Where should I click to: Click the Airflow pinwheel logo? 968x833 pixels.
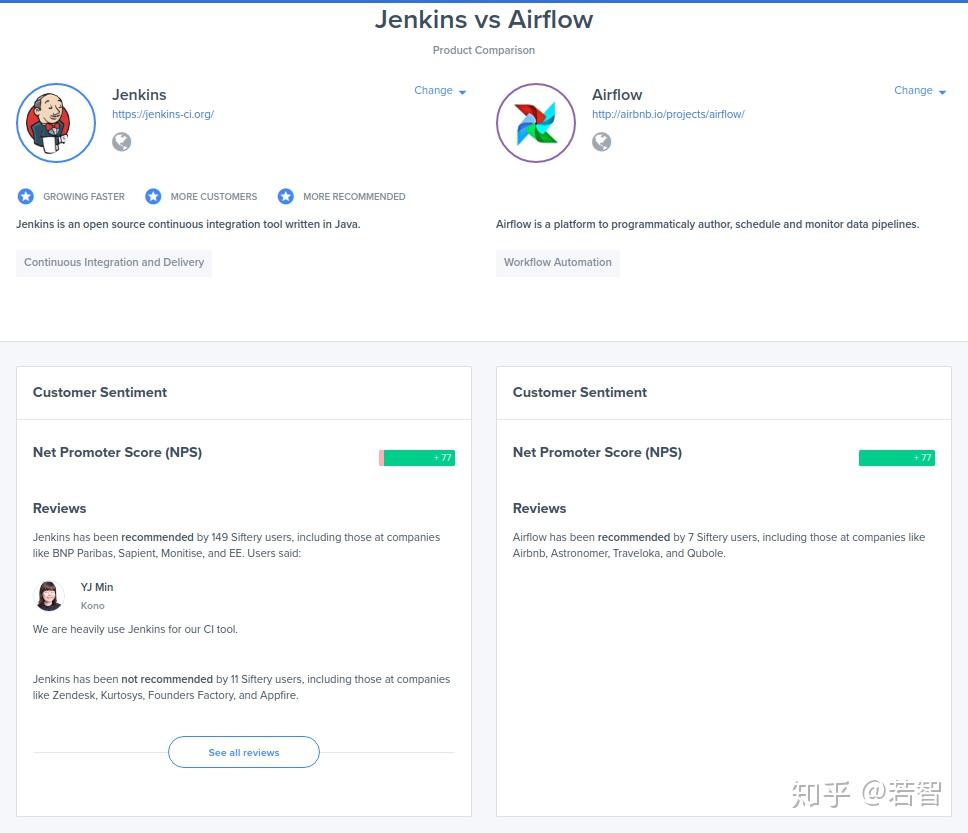point(536,123)
